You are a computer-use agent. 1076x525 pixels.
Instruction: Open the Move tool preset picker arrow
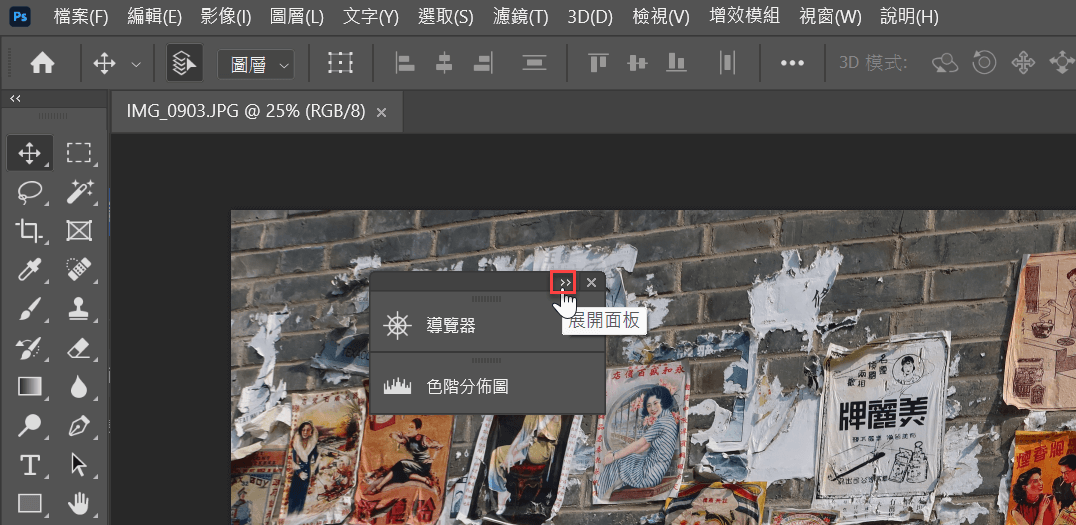[136, 65]
